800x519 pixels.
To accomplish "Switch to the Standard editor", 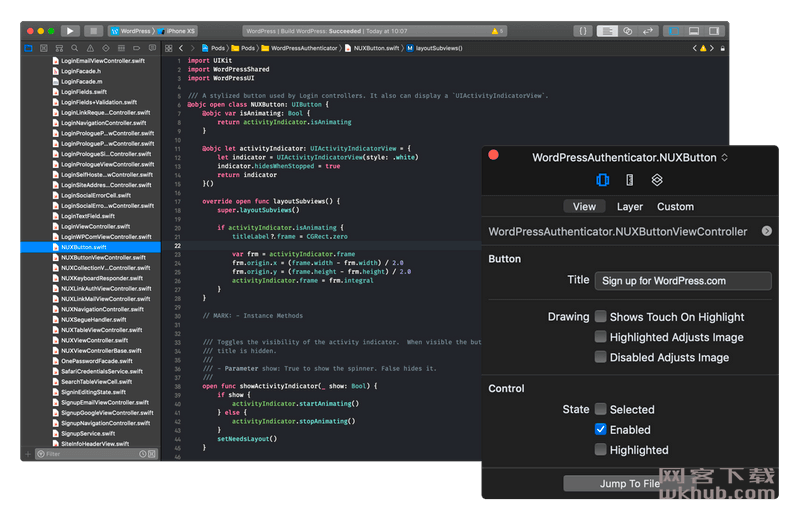I will point(607,31).
